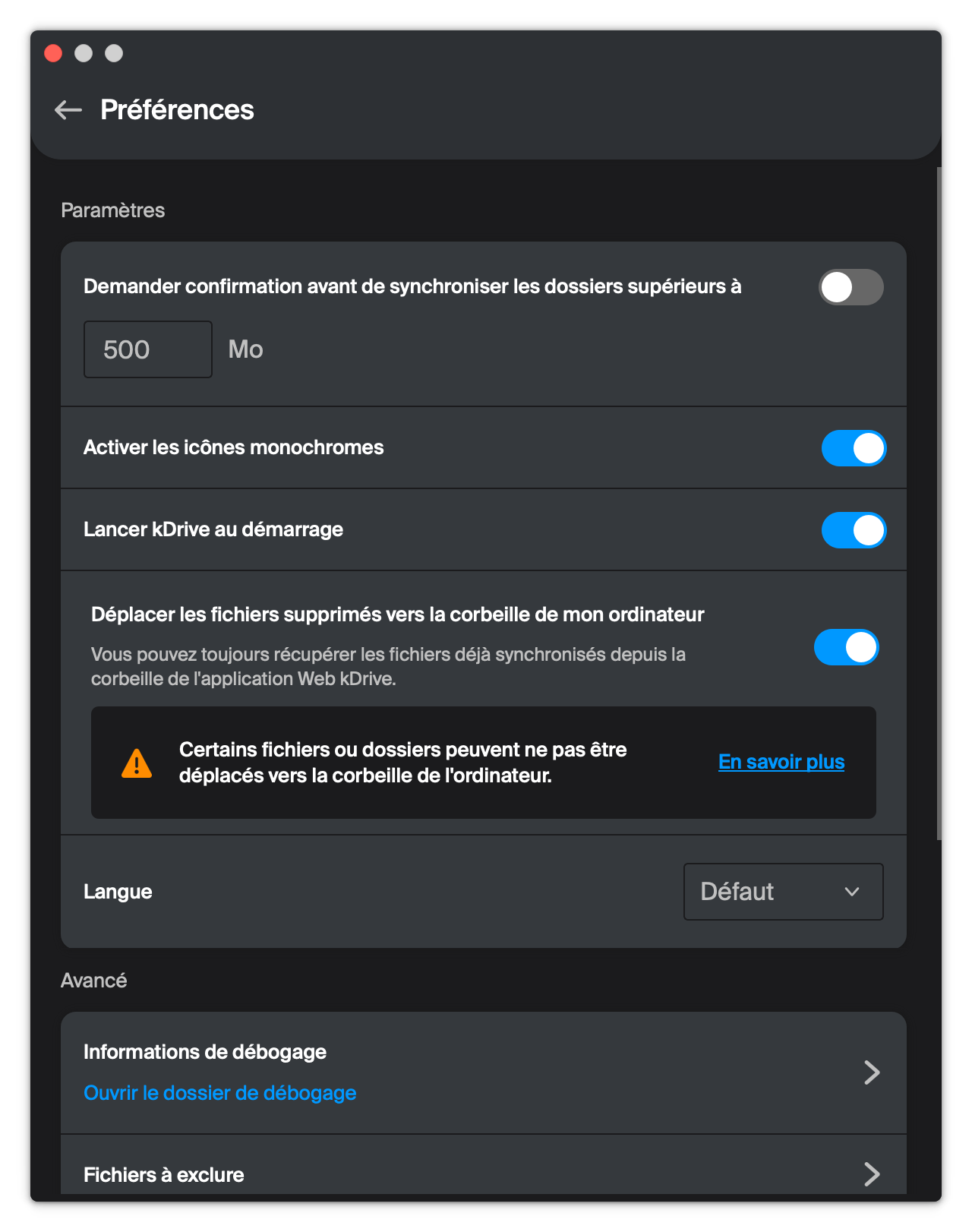Screen dimensions: 972x1232
Task: Click the Préférences page title
Action: (177, 110)
